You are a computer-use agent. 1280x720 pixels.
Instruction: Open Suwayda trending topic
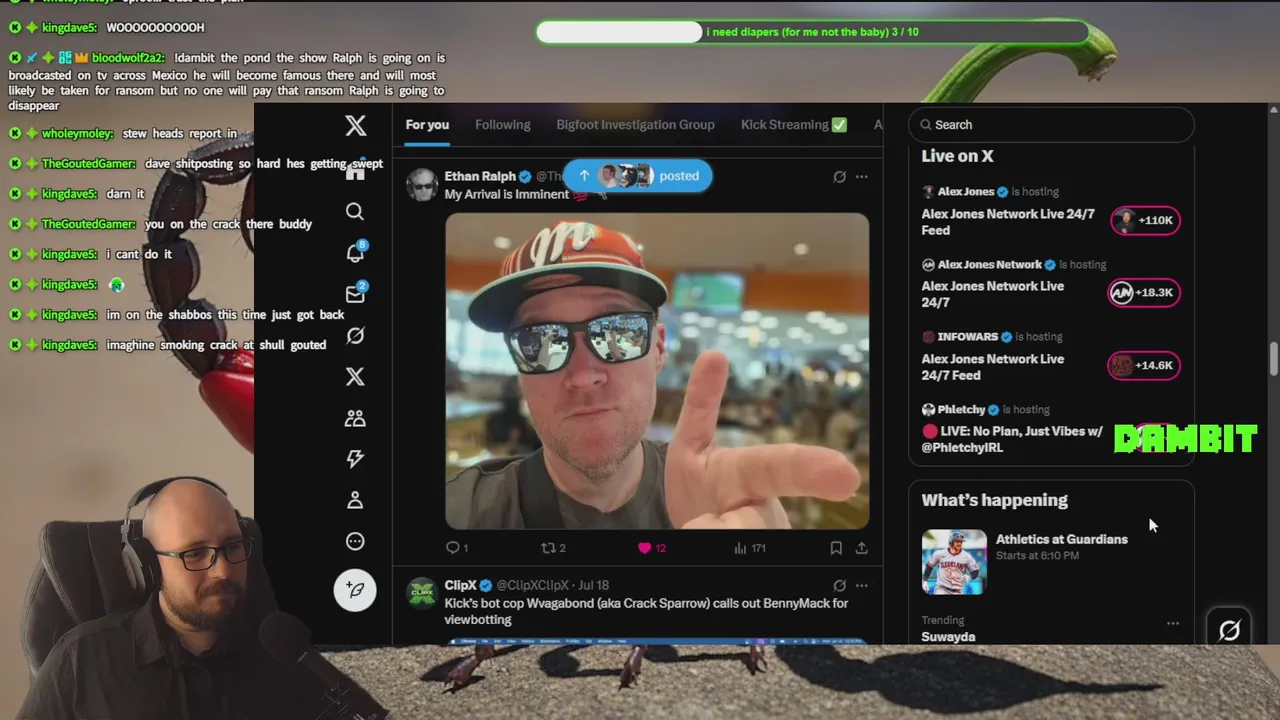click(x=948, y=636)
